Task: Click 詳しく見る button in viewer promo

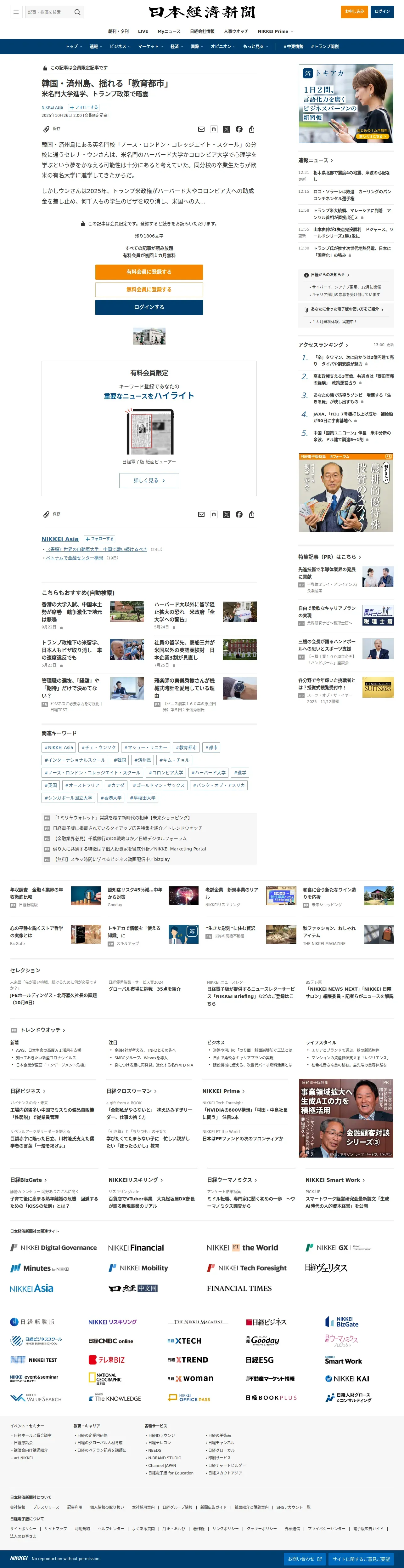Action: (149, 480)
